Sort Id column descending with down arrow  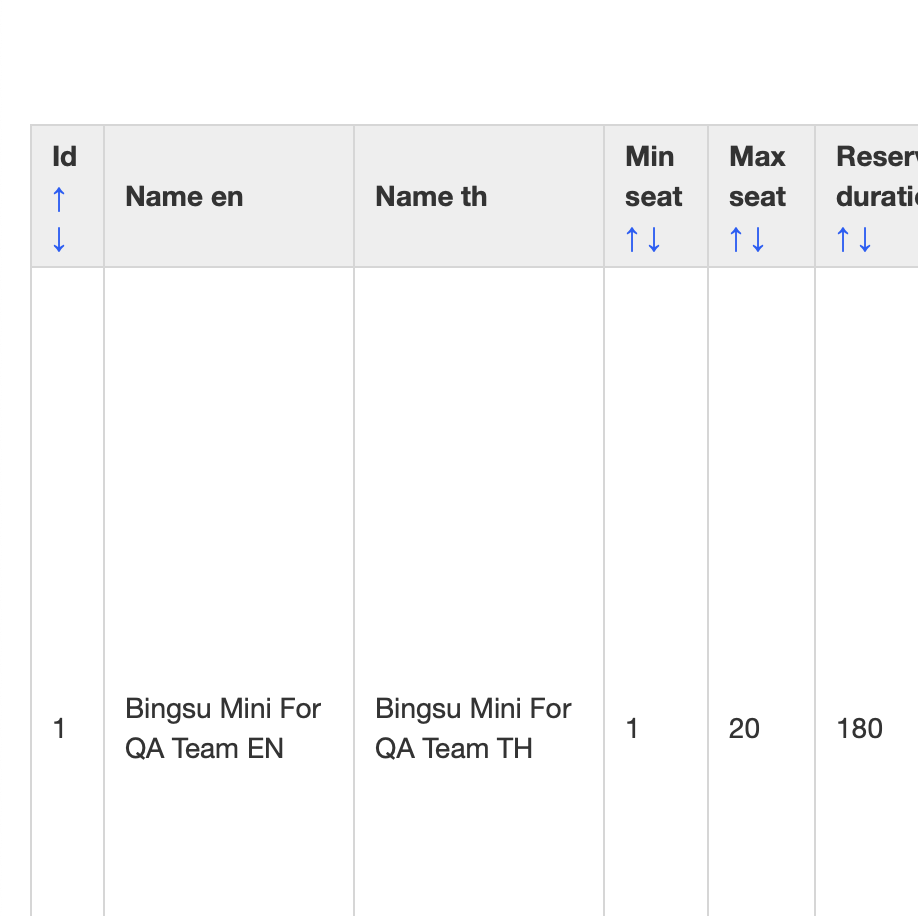tap(59, 239)
